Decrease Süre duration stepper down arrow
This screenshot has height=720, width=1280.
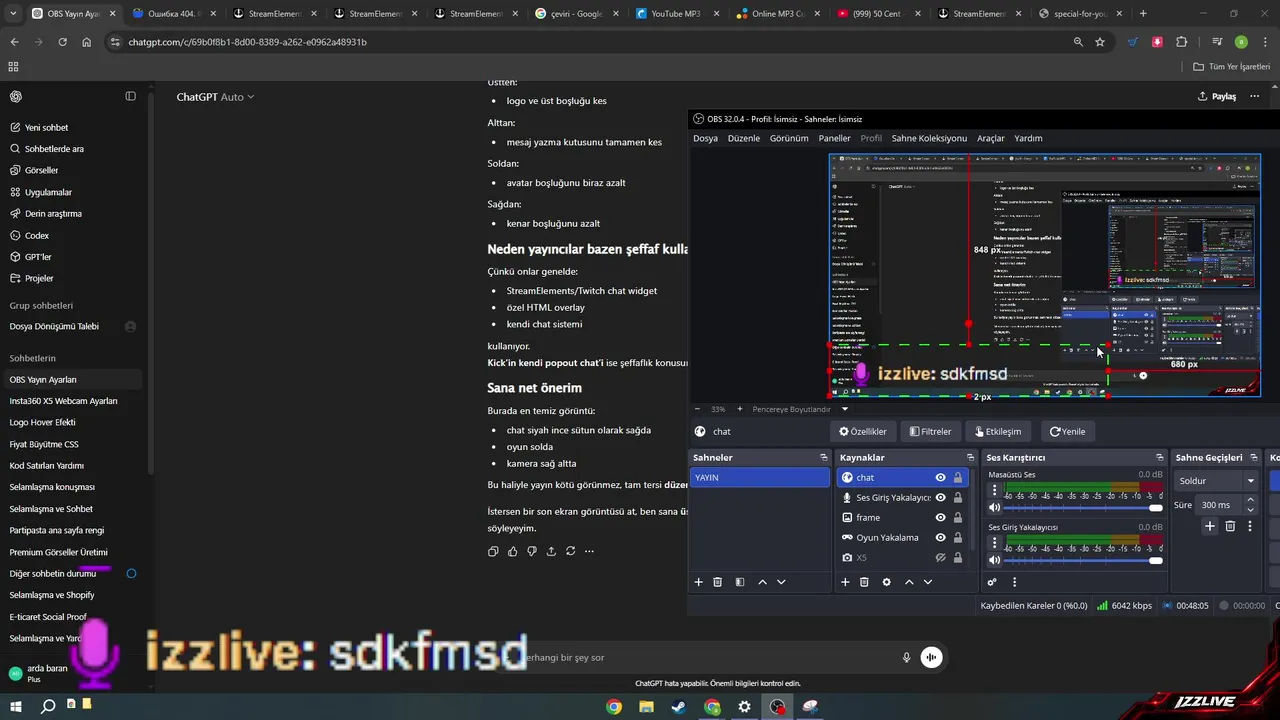tap(1250, 510)
